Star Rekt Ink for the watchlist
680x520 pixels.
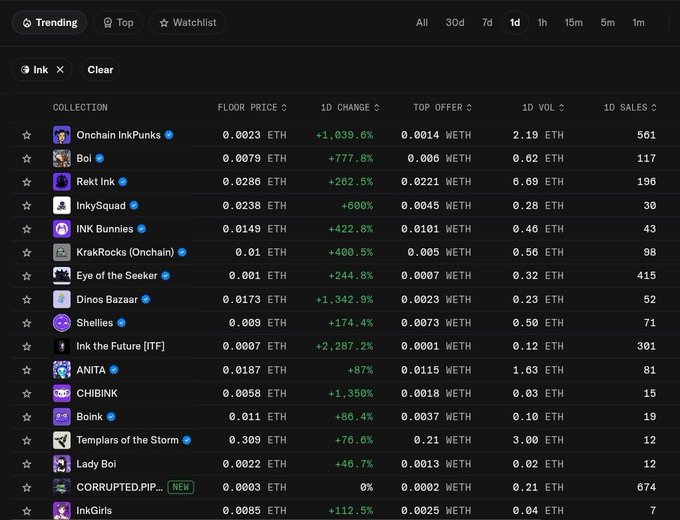27,182
